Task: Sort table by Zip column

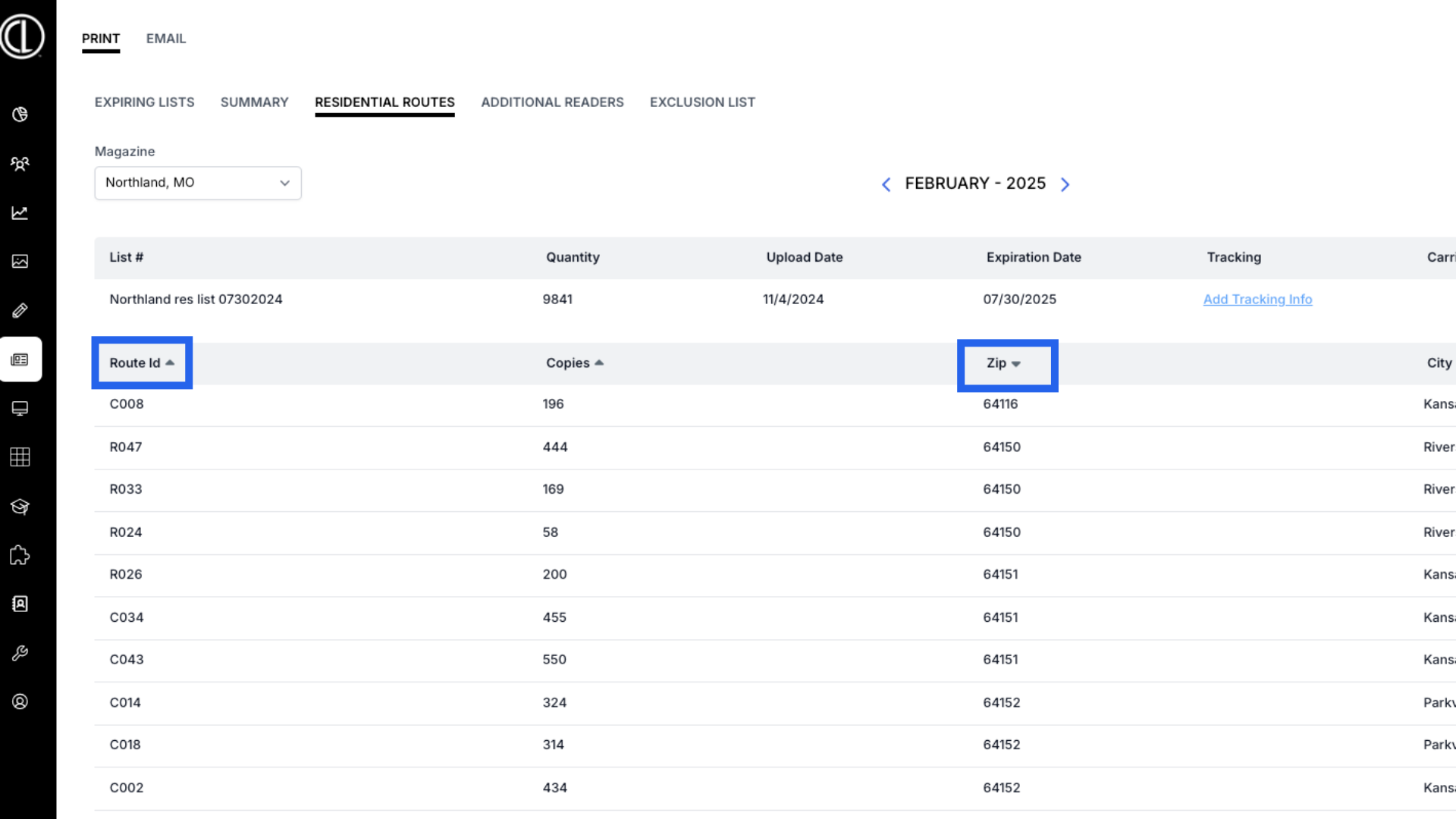Action: click(1003, 363)
